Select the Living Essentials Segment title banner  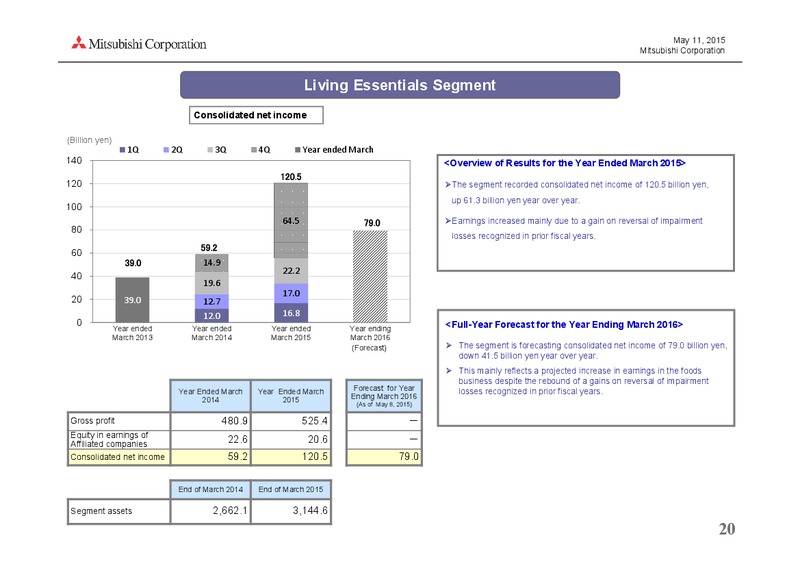(x=400, y=85)
